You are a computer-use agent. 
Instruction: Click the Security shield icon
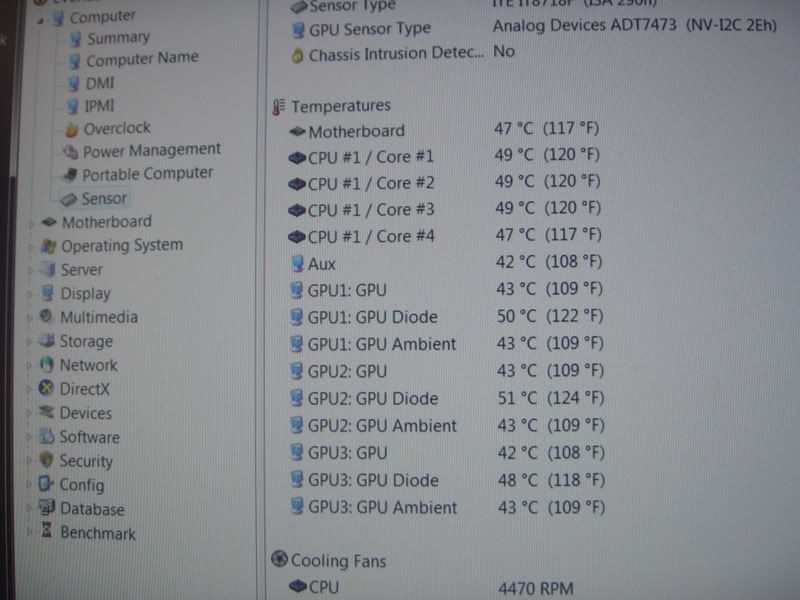pyautogui.click(x=46, y=461)
